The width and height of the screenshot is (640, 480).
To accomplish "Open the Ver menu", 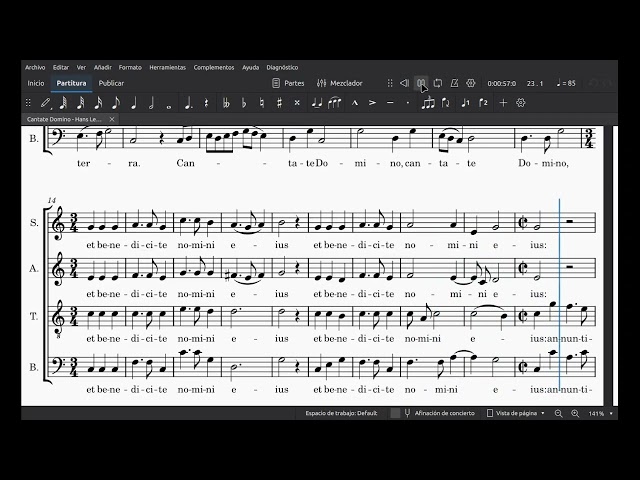I will pos(82,67).
